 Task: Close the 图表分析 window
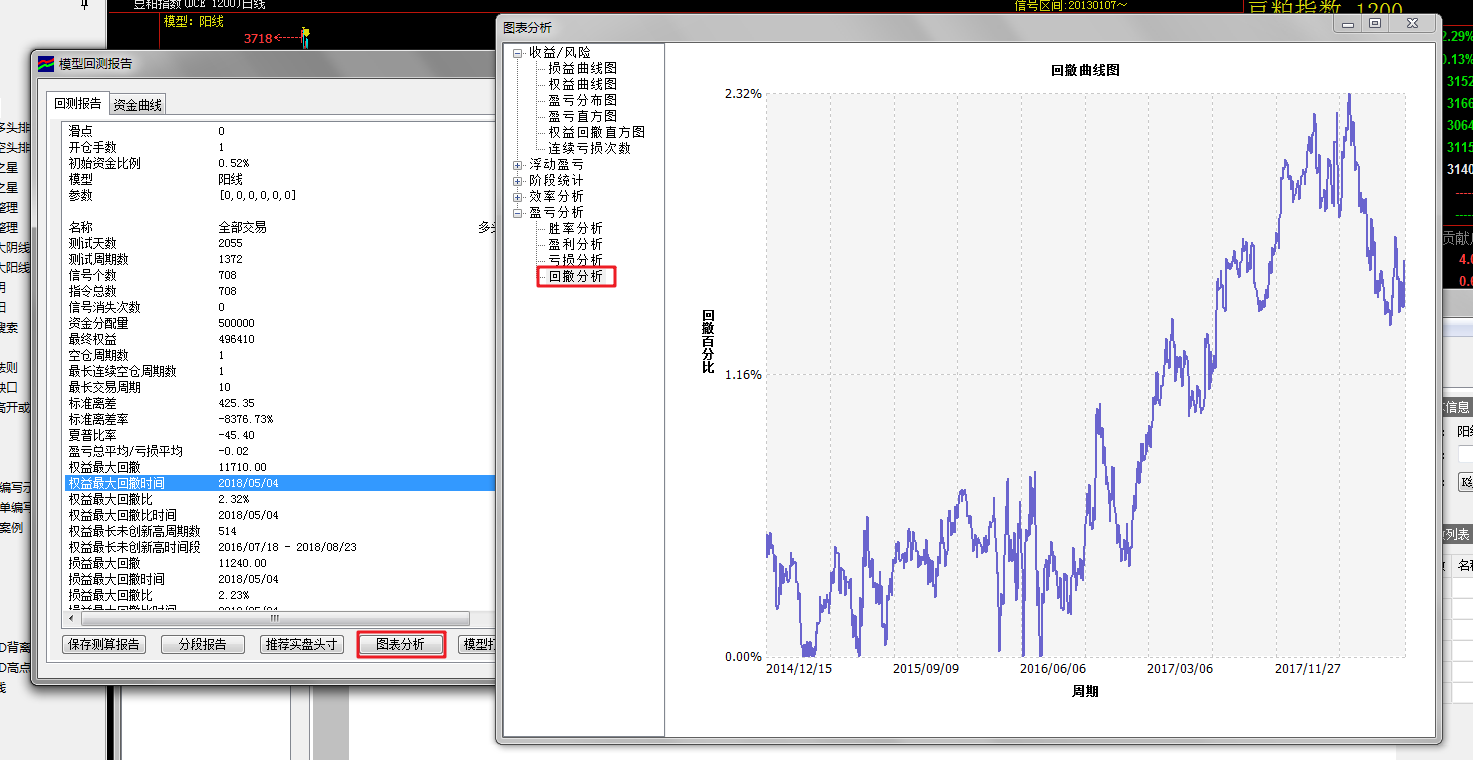[x=1411, y=23]
